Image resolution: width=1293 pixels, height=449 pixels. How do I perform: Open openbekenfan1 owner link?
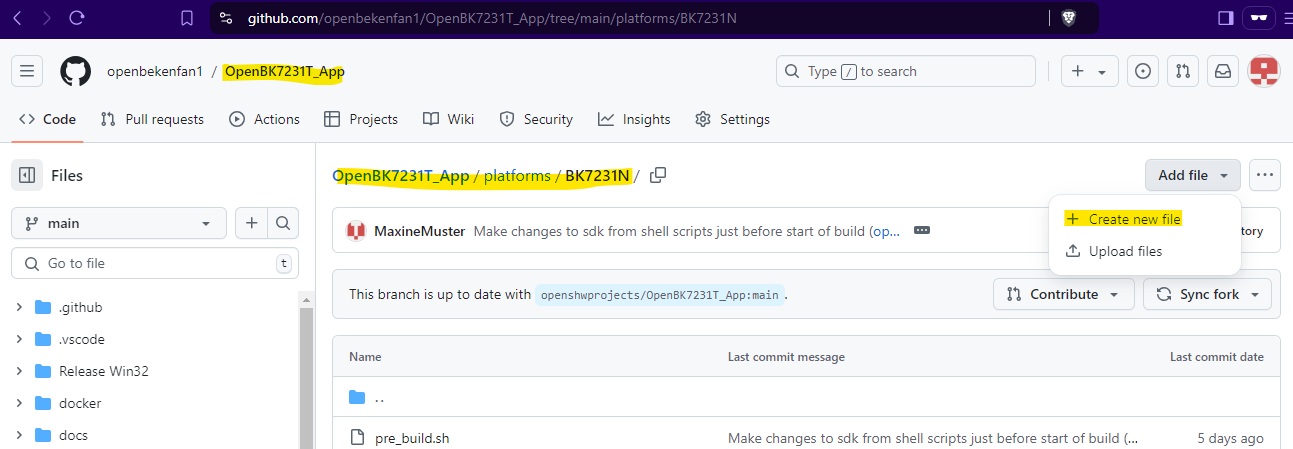pyautogui.click(x=155, y=71)
